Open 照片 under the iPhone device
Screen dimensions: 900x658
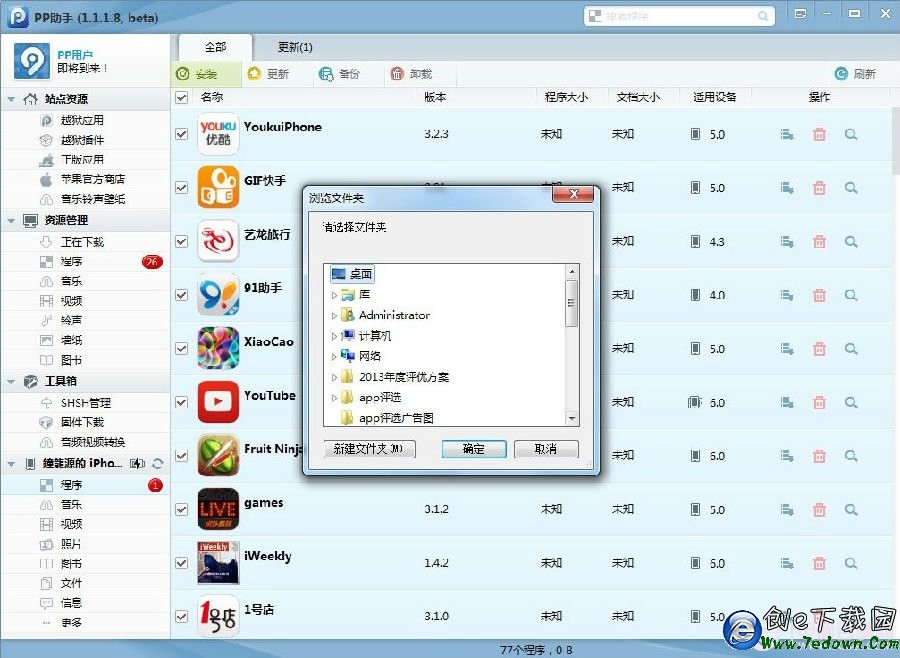pos(71,544)
